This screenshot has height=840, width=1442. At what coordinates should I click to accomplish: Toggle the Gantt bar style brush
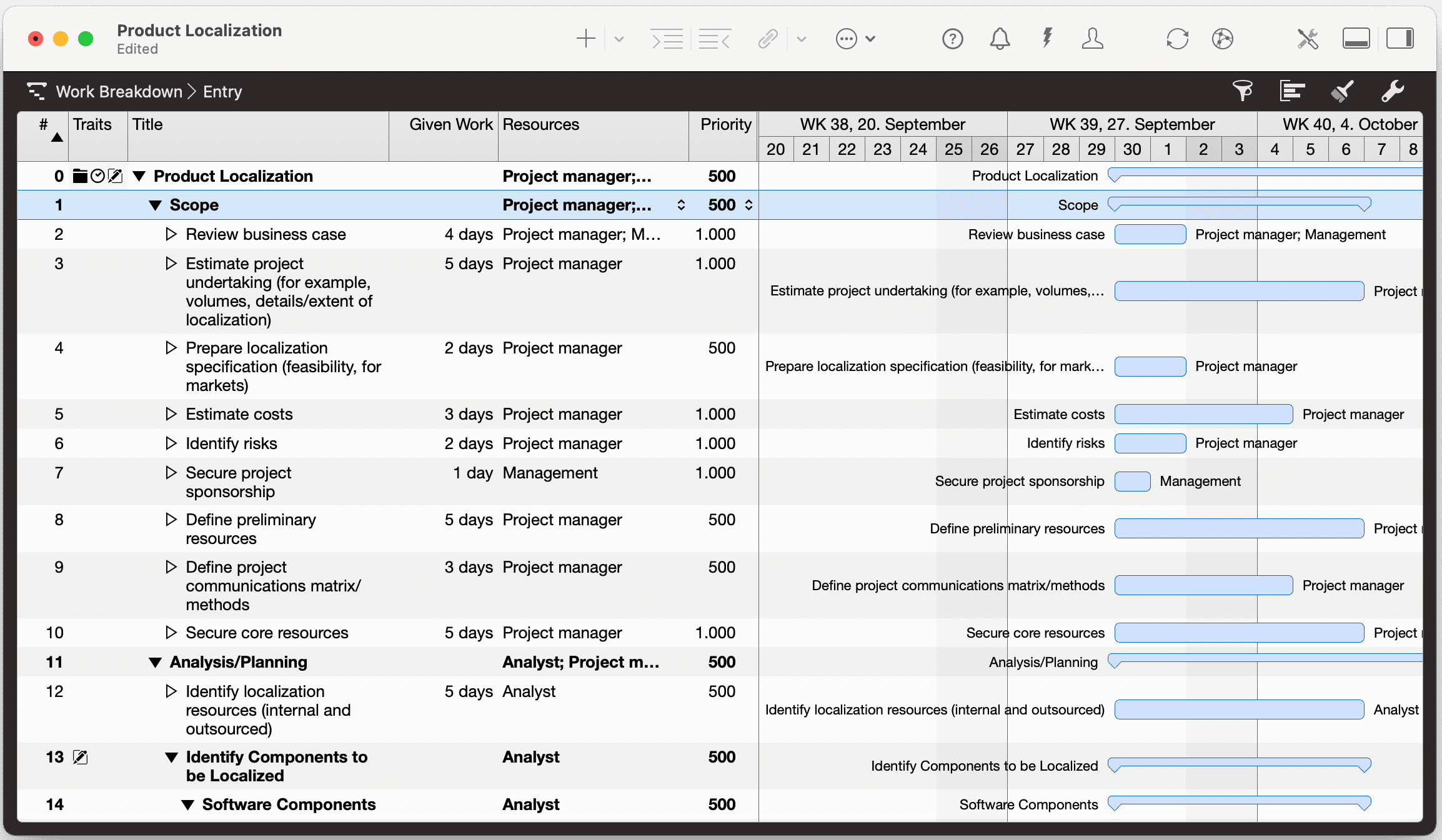pyautogui.click(x=1342, y=91)
